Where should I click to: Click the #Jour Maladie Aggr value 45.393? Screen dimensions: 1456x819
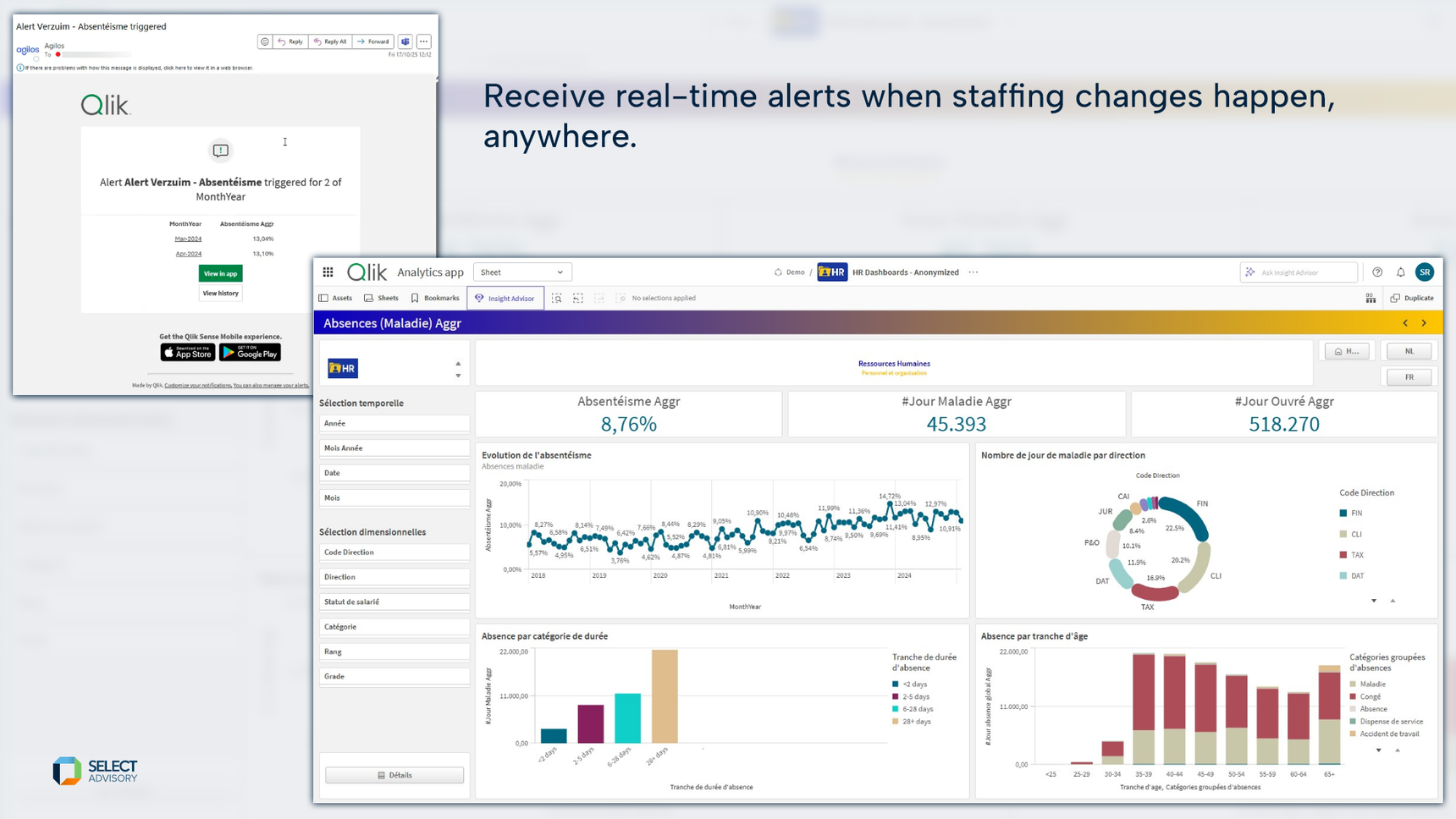pos(957,424)
